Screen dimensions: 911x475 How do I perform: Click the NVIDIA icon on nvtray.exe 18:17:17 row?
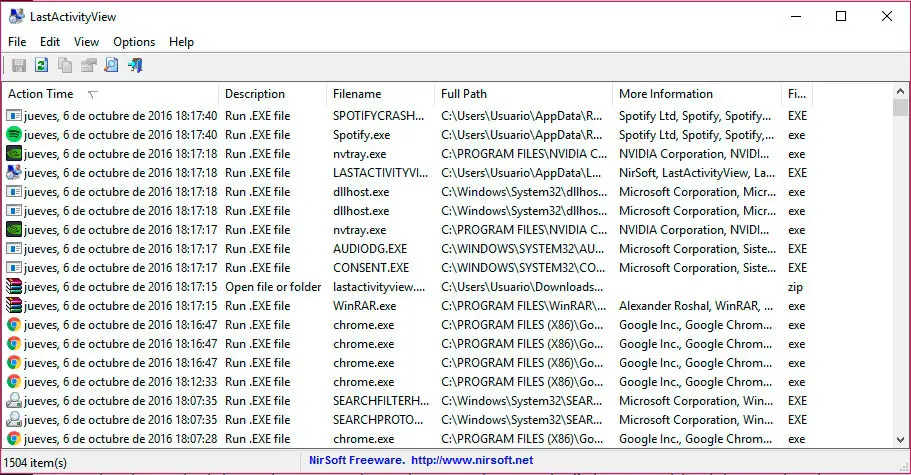tap(14, 230)
